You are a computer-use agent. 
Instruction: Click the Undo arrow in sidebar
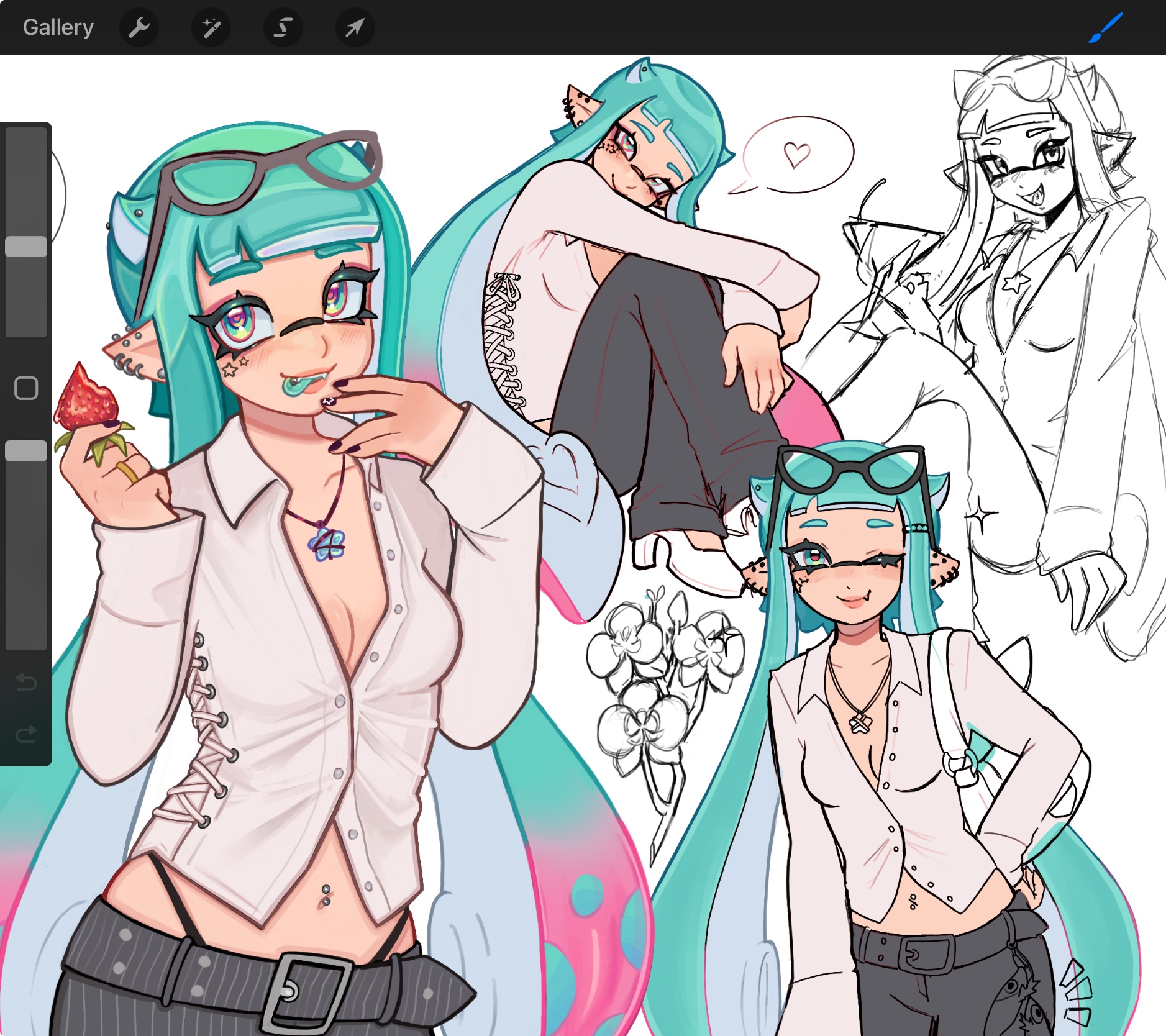coord(26,683)
